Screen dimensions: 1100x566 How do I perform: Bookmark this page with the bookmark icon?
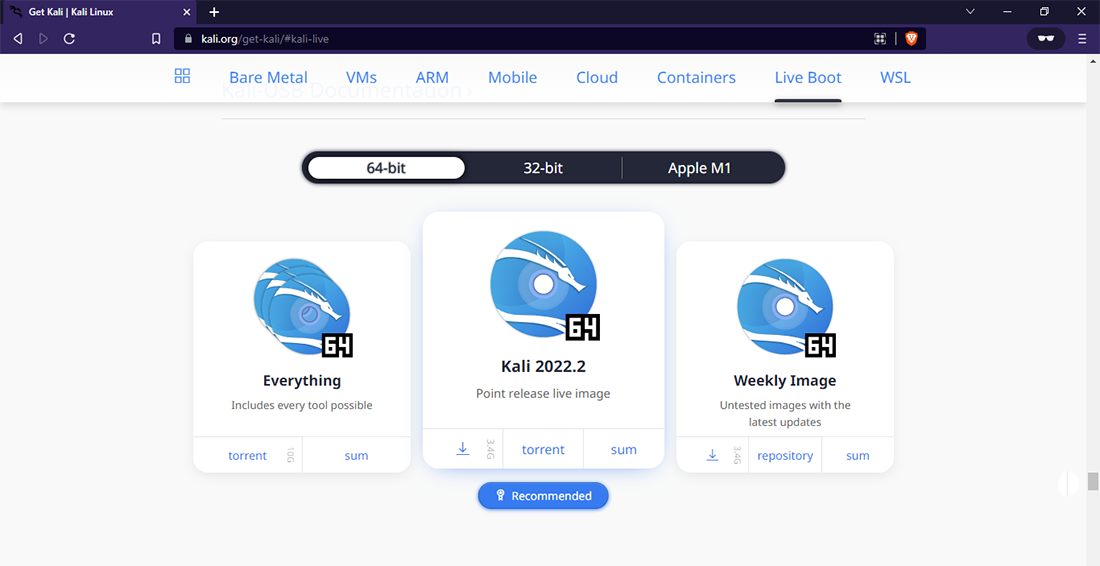pos(156,39)
